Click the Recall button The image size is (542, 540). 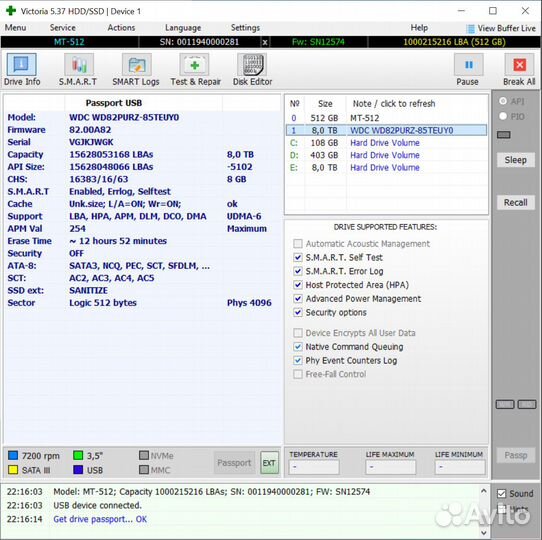(x=515, y=202)
